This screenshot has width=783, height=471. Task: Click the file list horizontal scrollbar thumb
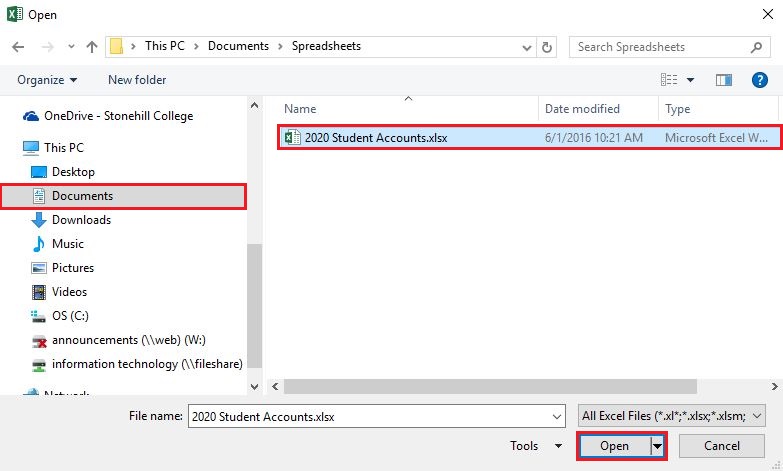pyautogui.click(x=490, y=386)
